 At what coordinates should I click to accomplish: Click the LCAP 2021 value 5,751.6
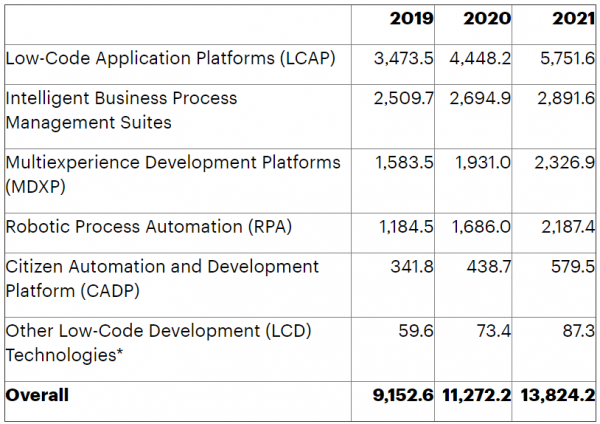566,59
